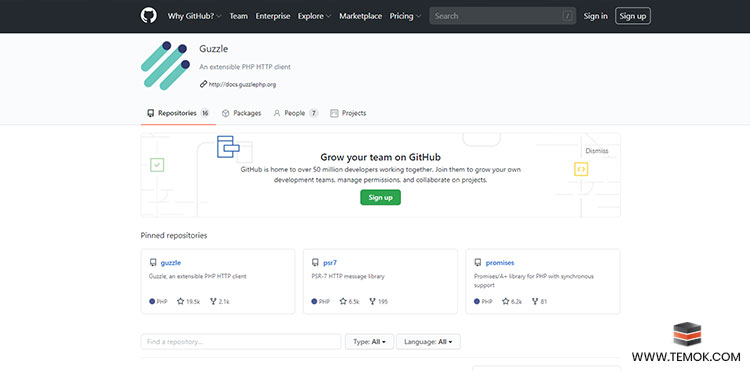Viewport: 750px width, 371px height.
Task: Click the green Sign up button
Action: pyautogui.click(x=380, y=197)
